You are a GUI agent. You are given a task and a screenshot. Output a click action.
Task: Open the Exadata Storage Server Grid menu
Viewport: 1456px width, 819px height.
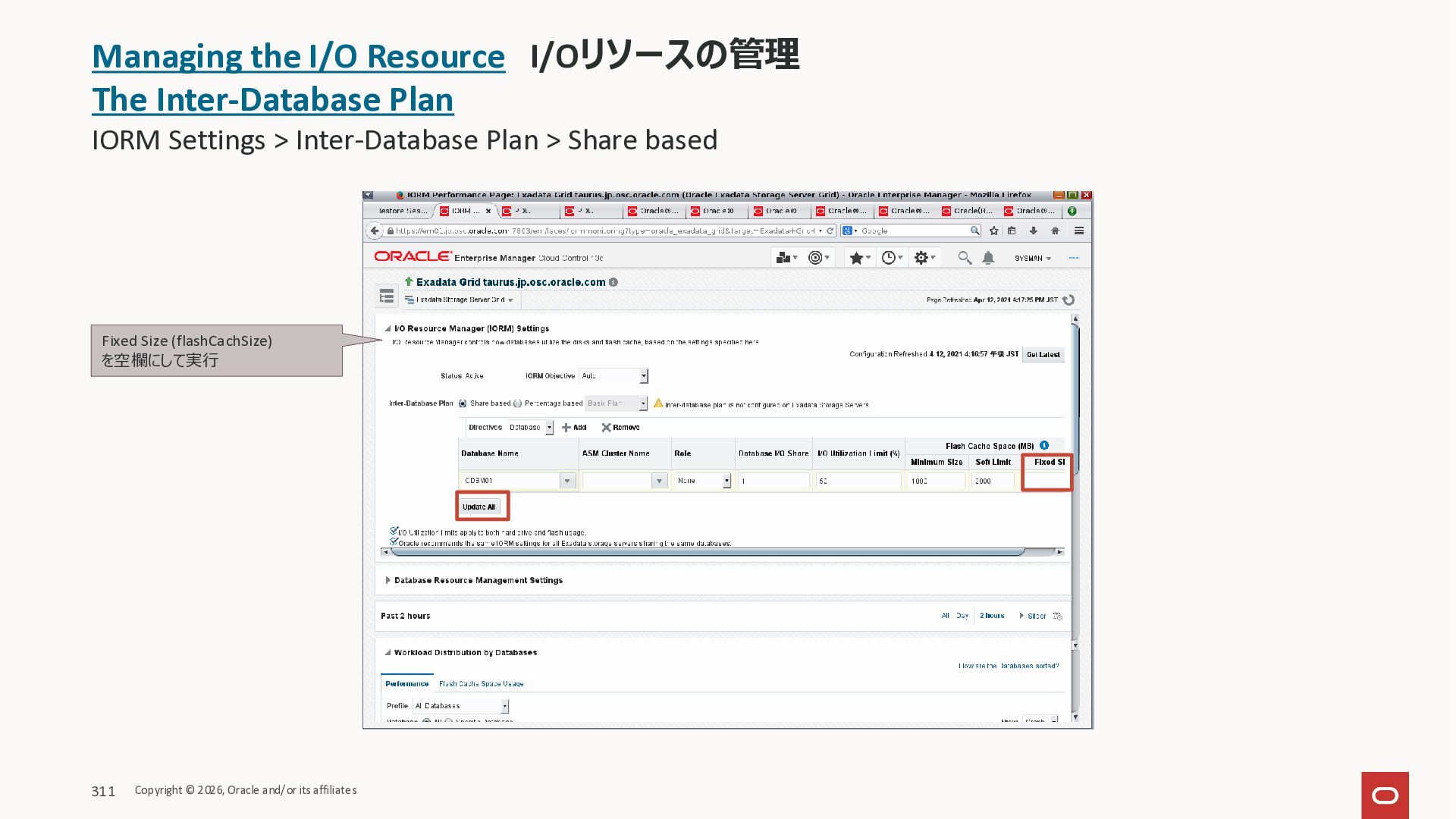pos(460,300)
